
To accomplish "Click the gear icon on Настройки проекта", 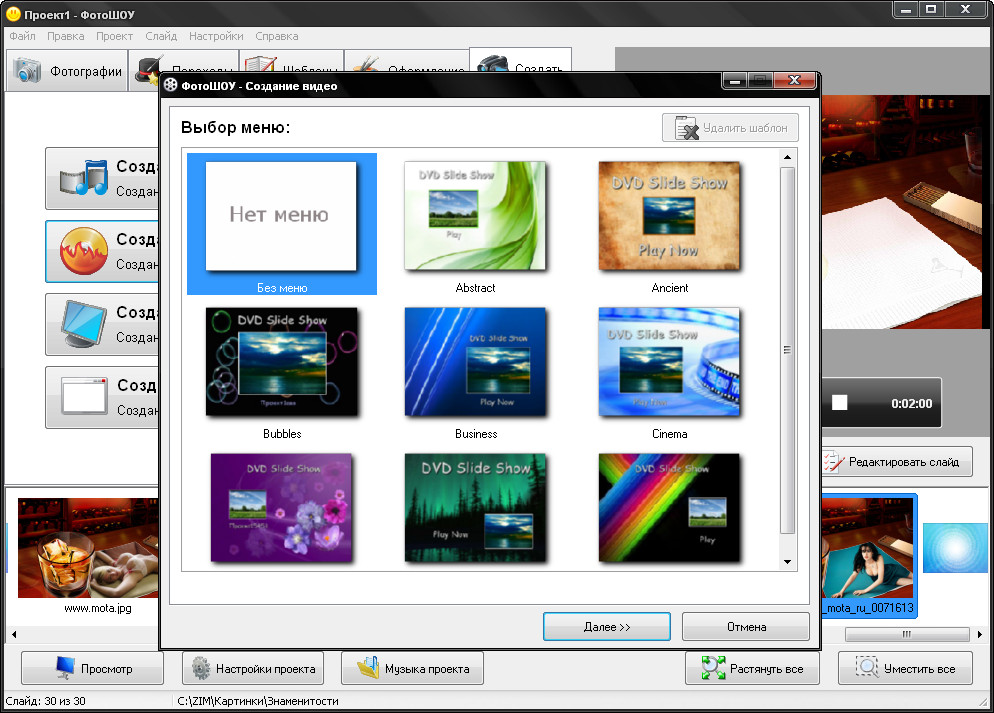I will (201, 669).
